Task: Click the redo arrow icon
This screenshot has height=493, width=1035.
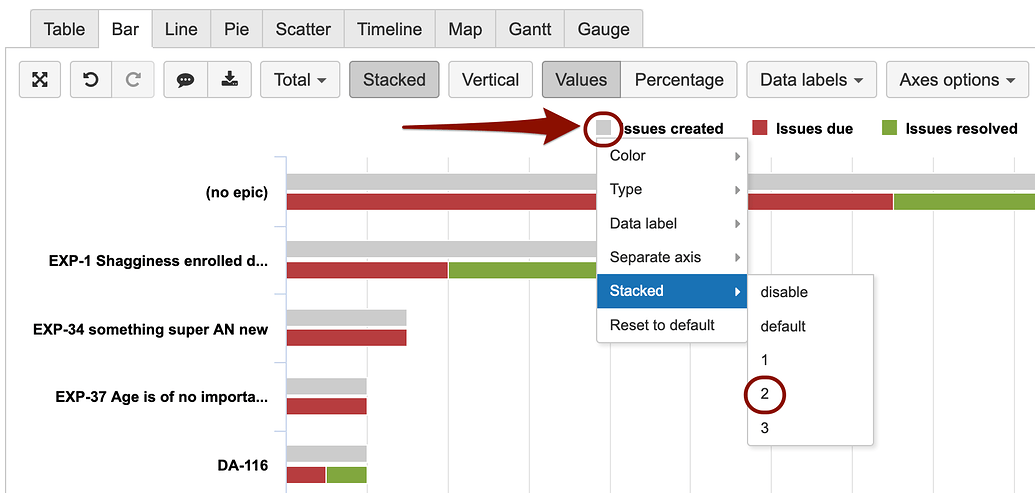Action: [133, 80]
